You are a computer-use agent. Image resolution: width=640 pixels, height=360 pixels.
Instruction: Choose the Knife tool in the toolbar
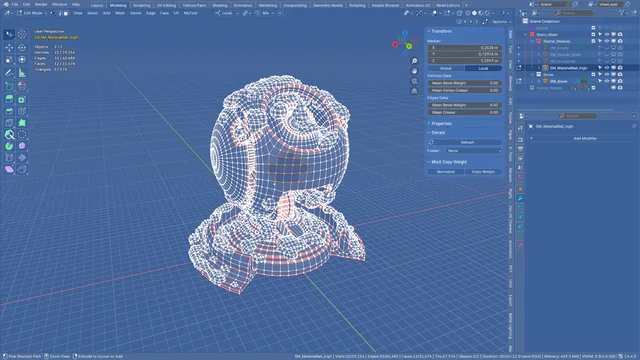coord(9,134)
